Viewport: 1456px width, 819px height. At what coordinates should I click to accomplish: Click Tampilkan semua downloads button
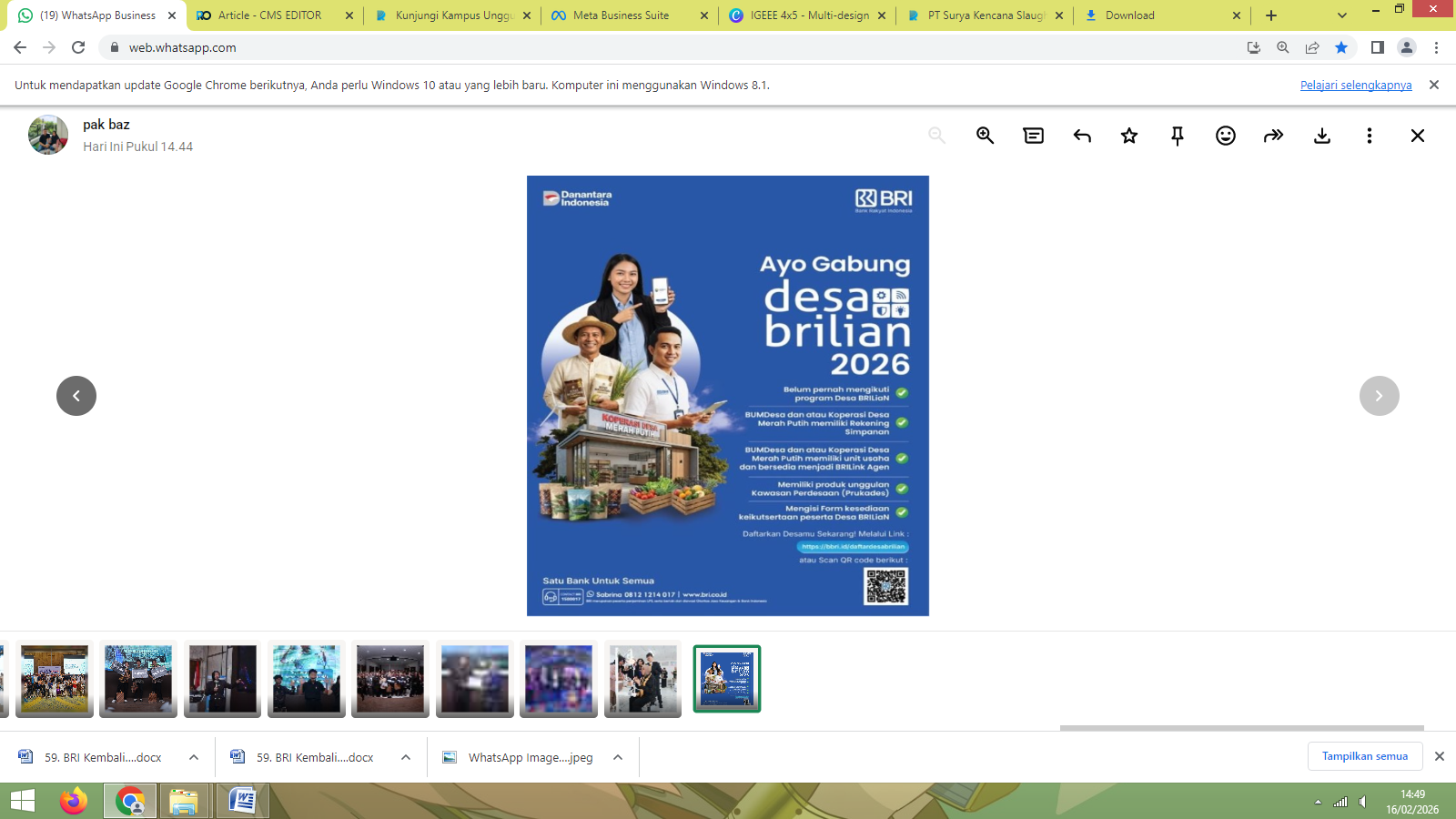tap(1365, 756)
